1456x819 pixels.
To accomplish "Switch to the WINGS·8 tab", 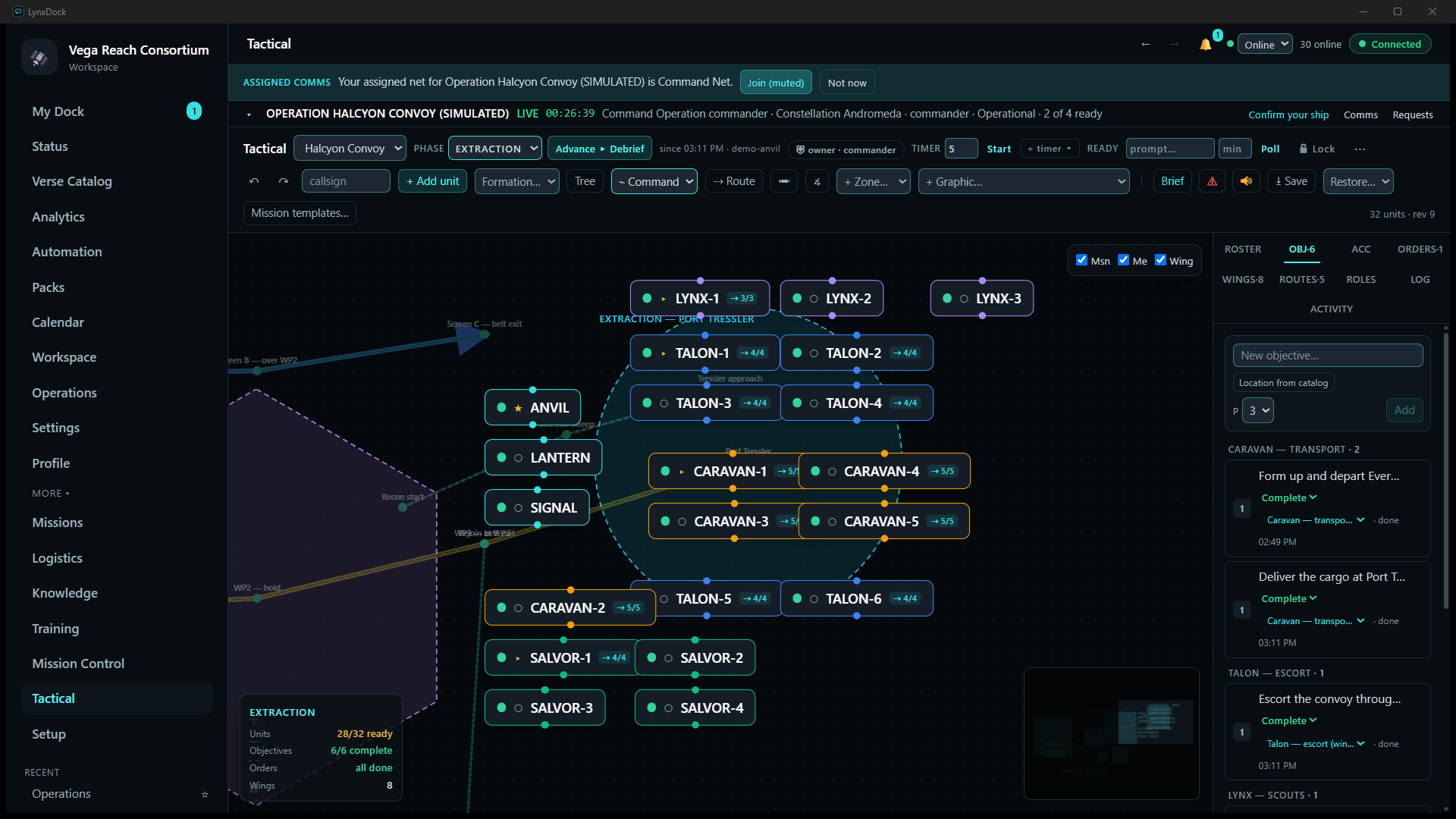I will pyautogui.click(x=1243, y=279).
